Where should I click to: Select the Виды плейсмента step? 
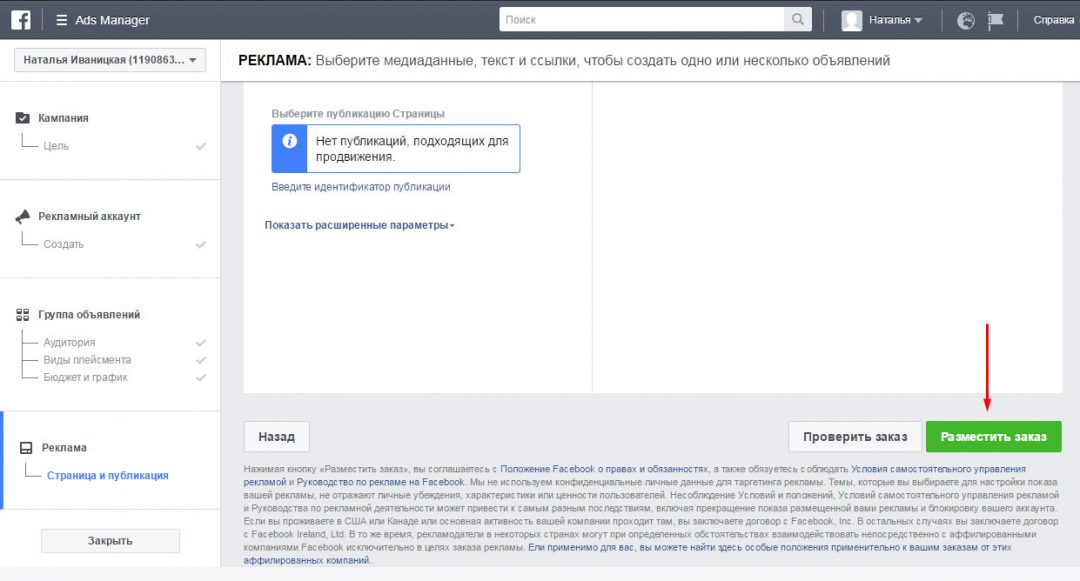coord(87,359)
